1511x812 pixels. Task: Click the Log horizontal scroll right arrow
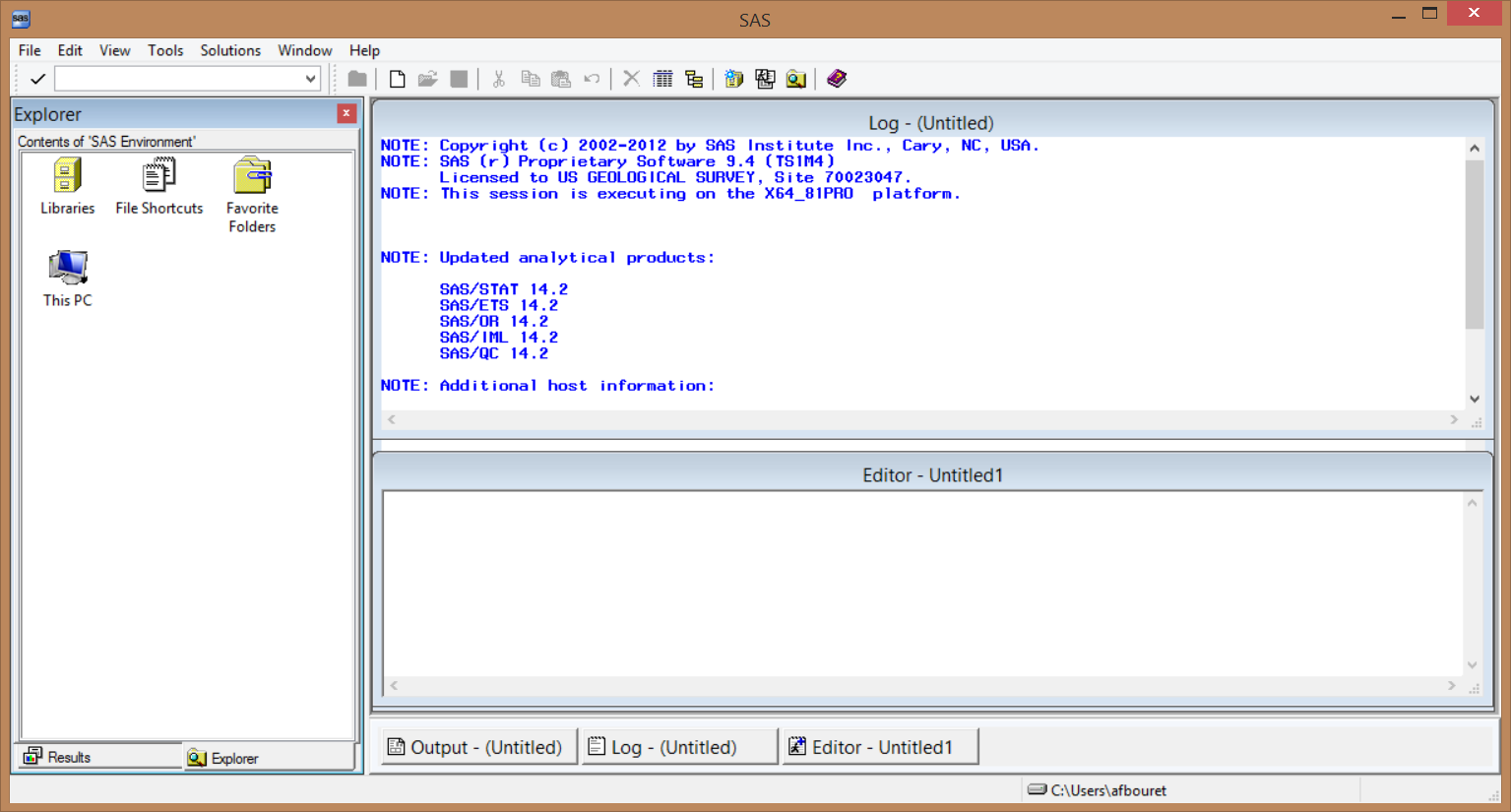point(1454,419)
